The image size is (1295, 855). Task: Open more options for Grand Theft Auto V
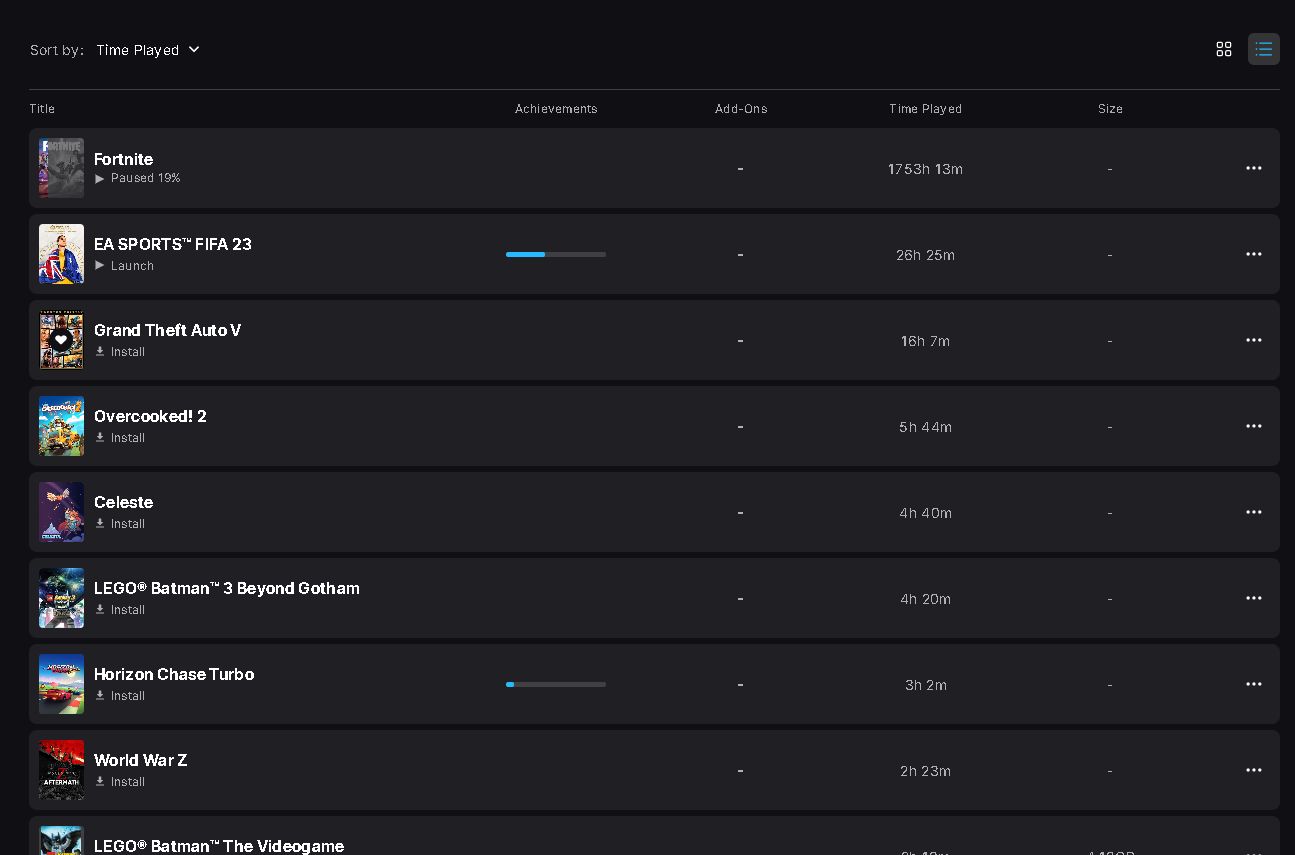click(x=1254, y=340)
